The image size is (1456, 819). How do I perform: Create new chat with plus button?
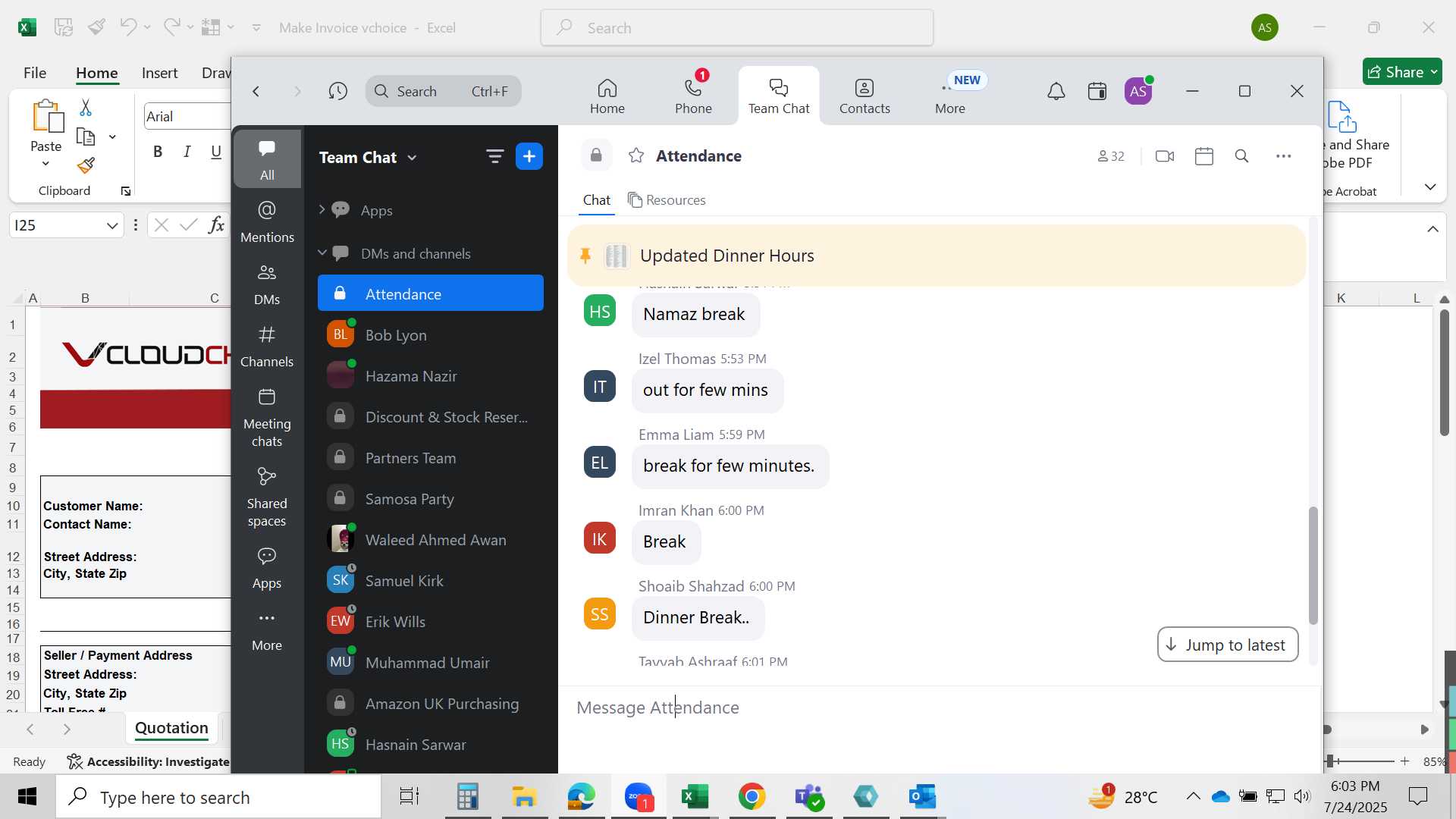tap(529, 157)
